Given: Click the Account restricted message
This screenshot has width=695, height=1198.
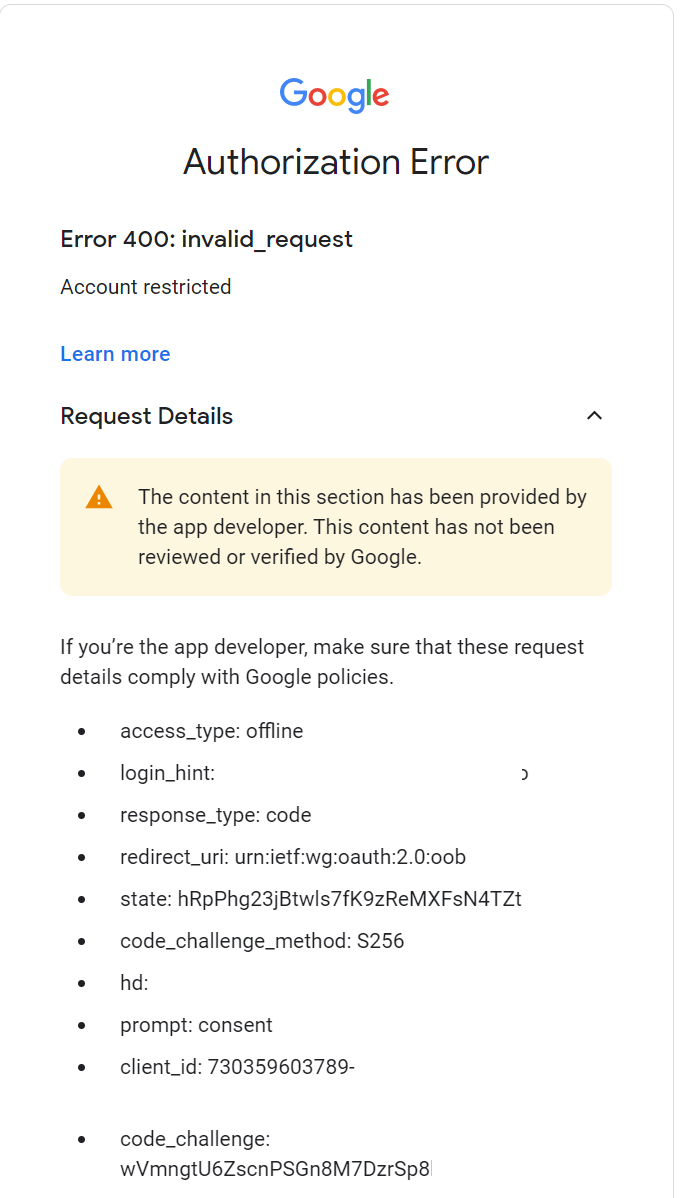Looking at the screenshot, I should tap(146, 287).
